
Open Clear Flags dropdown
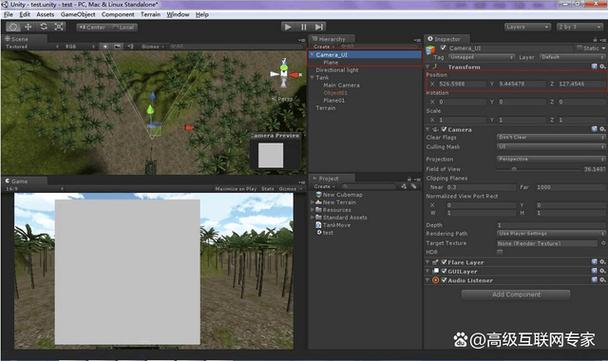551,137
